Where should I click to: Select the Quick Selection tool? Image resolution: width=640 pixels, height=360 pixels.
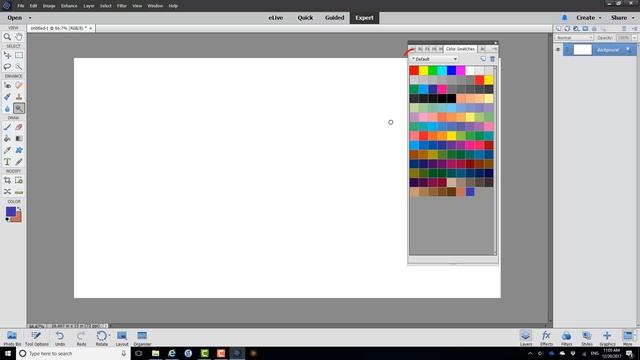click(x=19, y=67)
